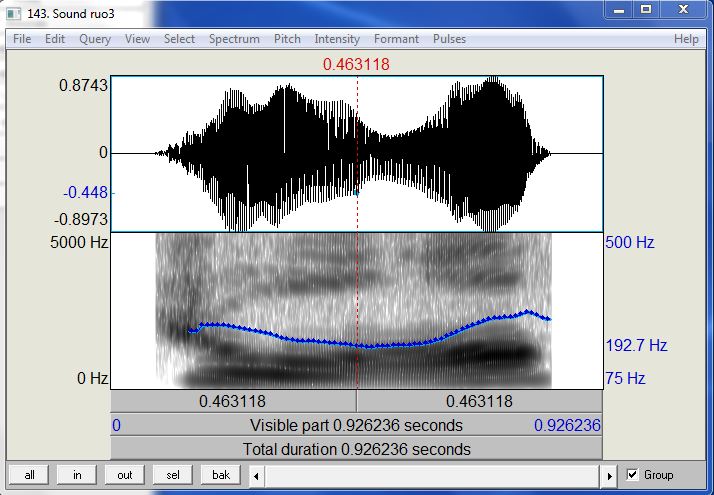Open the Intensity menu

click(337, 39)
